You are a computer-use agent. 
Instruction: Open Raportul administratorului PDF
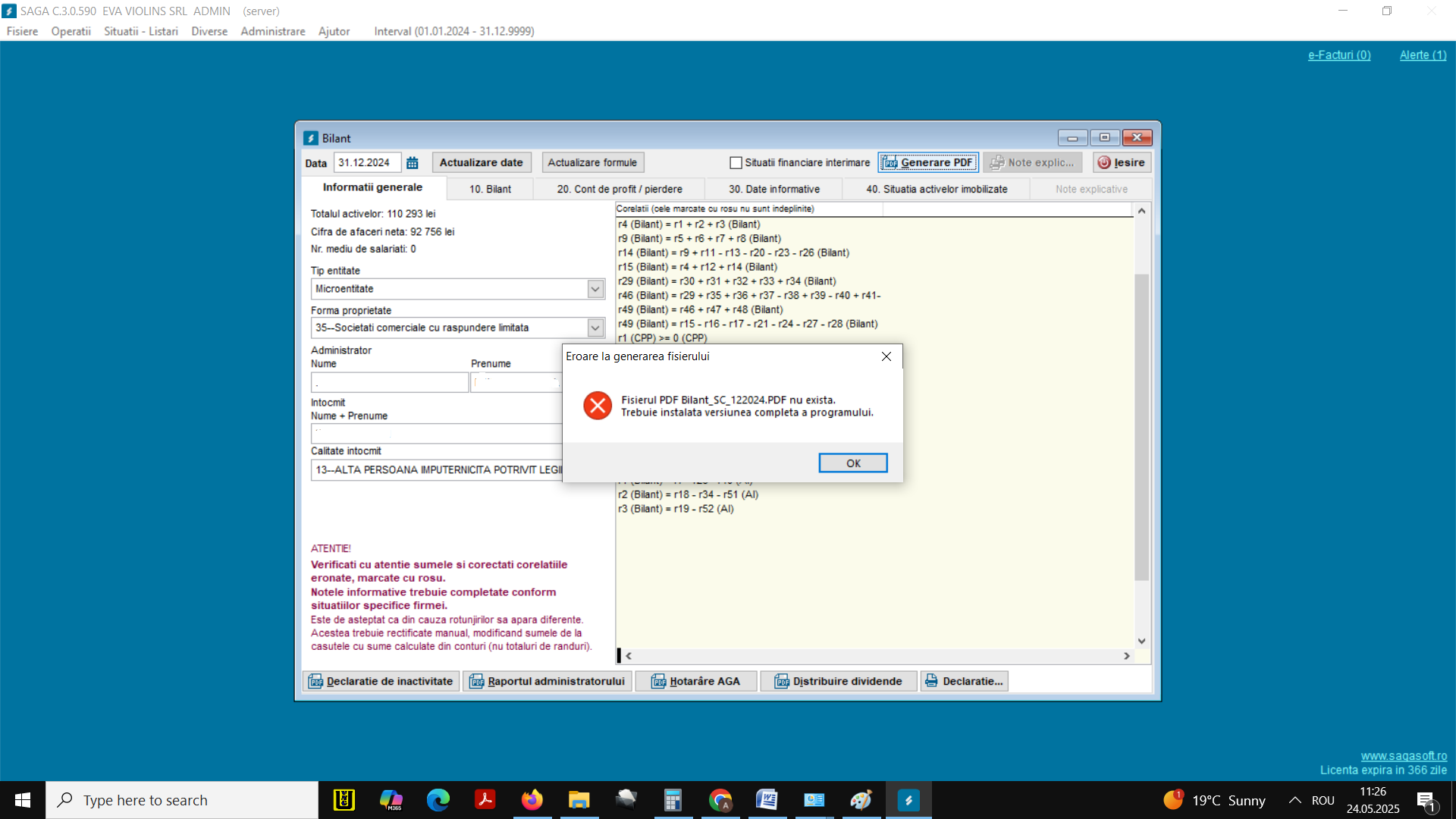point(547,681)
